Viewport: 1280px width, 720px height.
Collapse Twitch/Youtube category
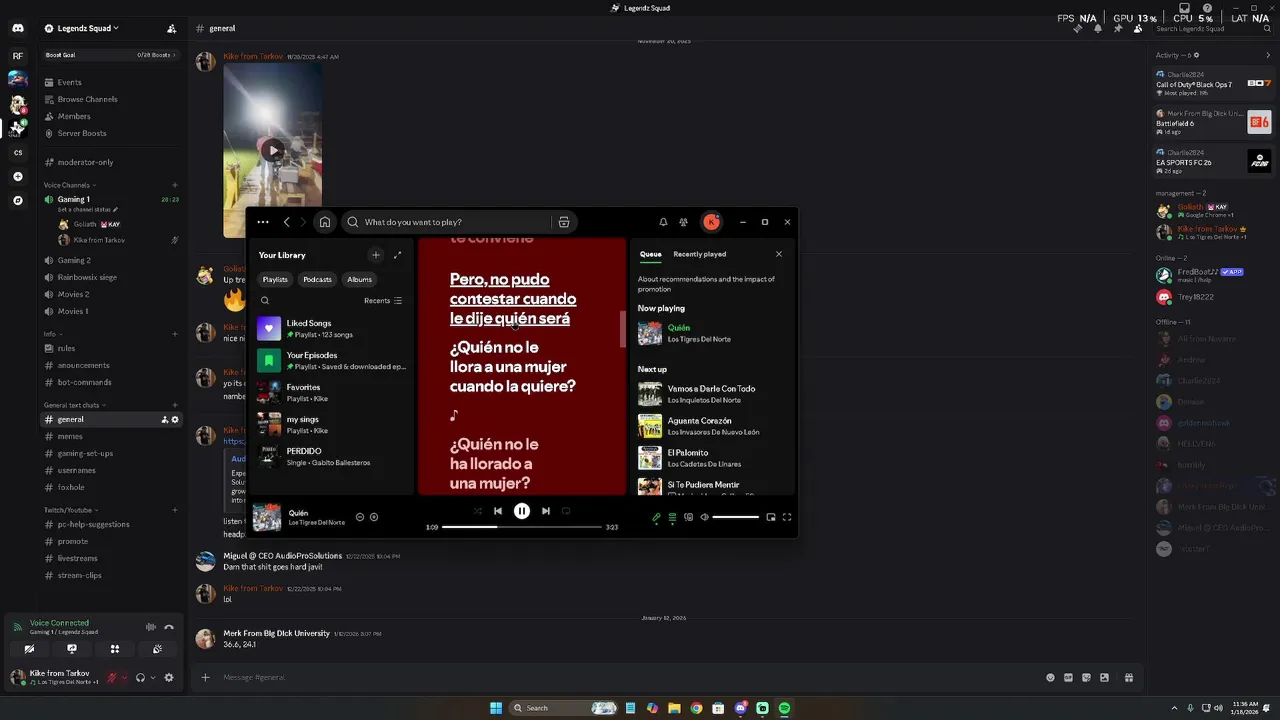coord(69,510)
